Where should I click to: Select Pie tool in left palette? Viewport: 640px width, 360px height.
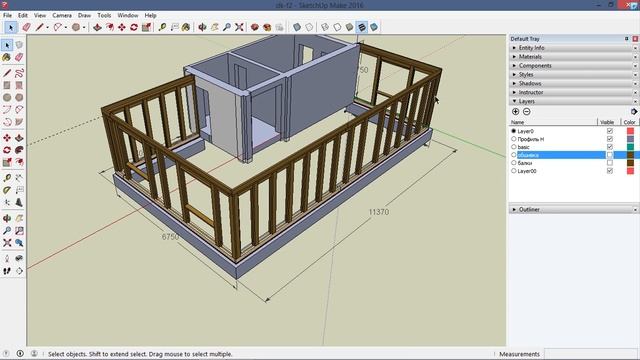pos(19,122)
